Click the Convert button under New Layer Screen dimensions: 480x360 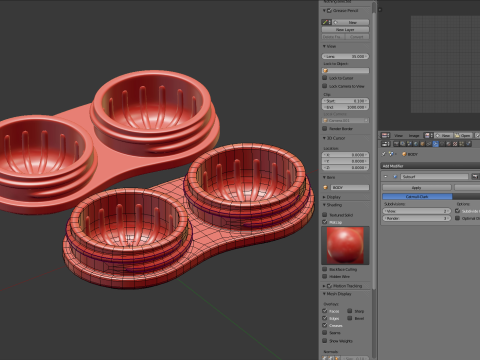tap(356, 37)
